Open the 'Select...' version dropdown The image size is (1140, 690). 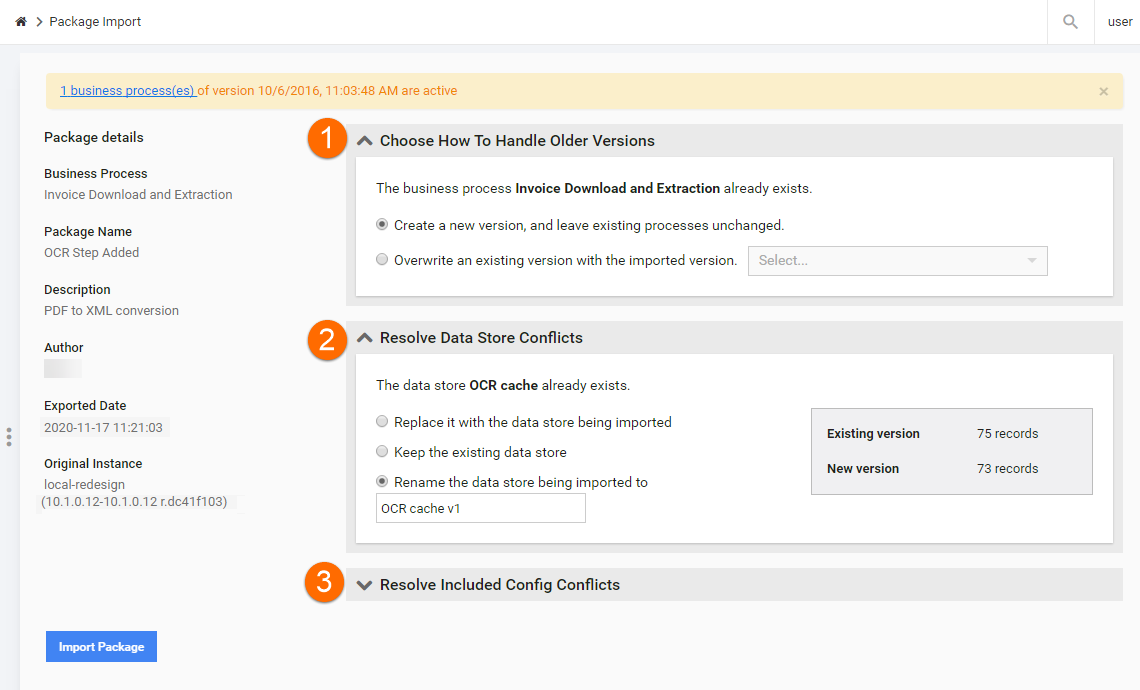pyautogui.click(x=897, y=261)
